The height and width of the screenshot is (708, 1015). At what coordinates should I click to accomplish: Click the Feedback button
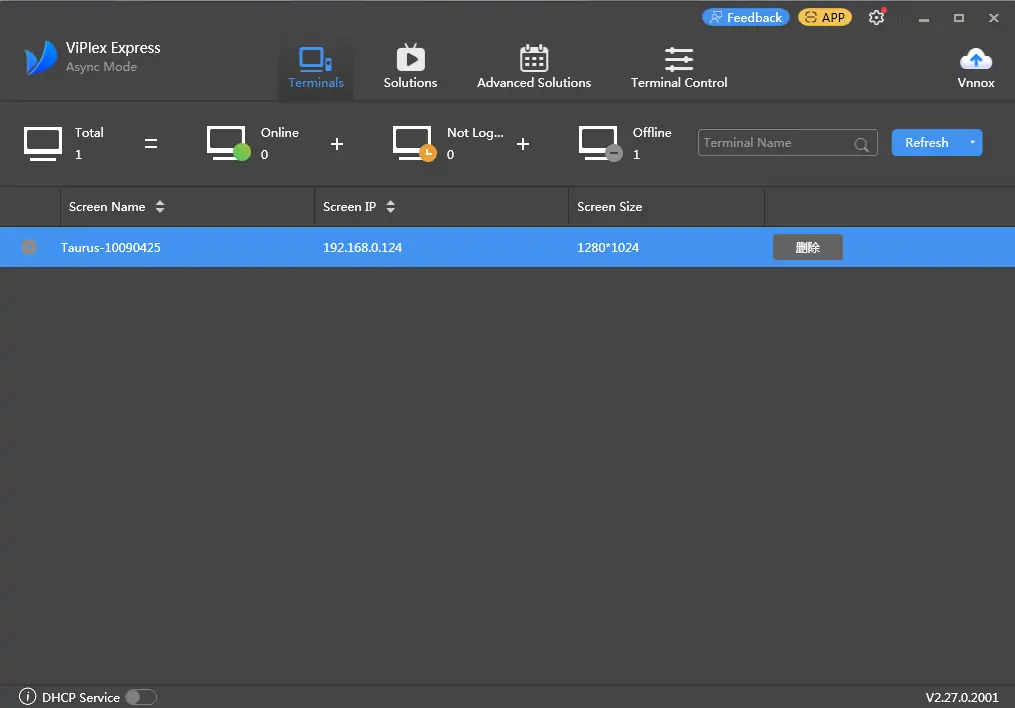click(x=746, y=17)
